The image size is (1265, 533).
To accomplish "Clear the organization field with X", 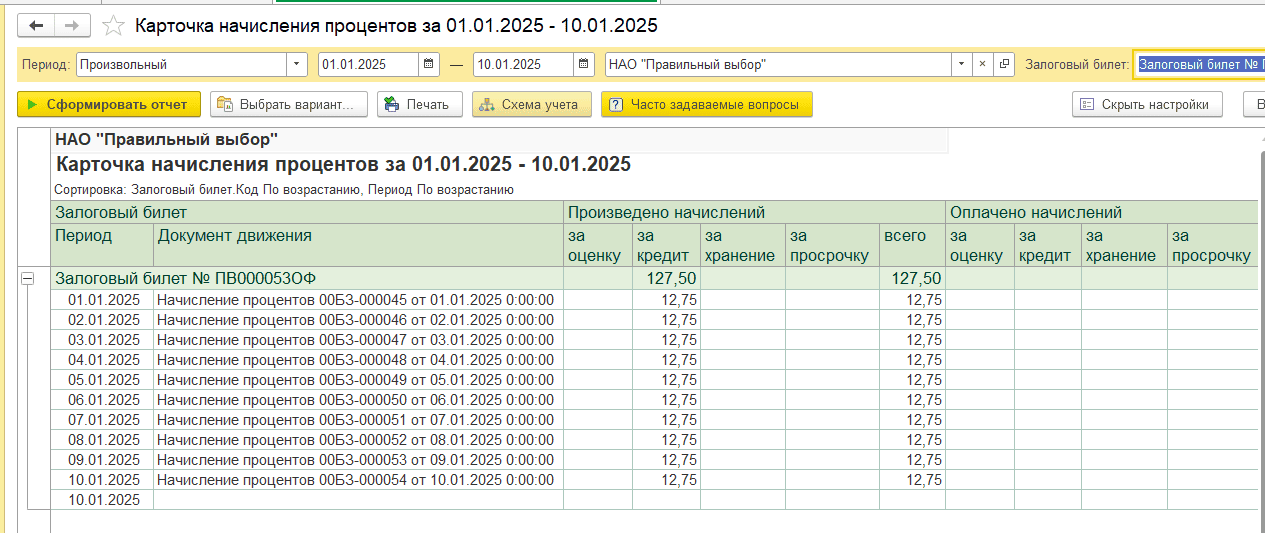I will tap(982, 64).
